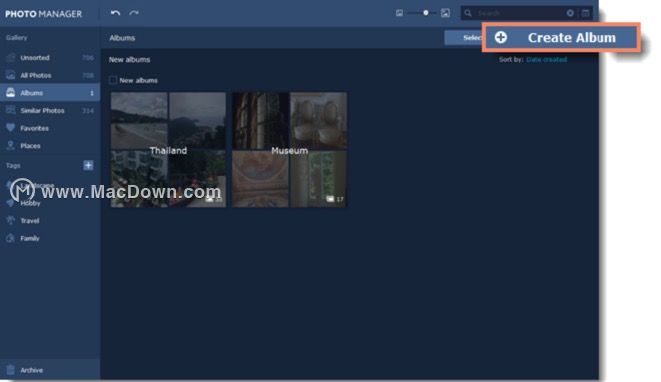Screen dimensions: 661x382
Task: Open Places in the sidebar
Action: pyautogui.click(x=50, y=146)
